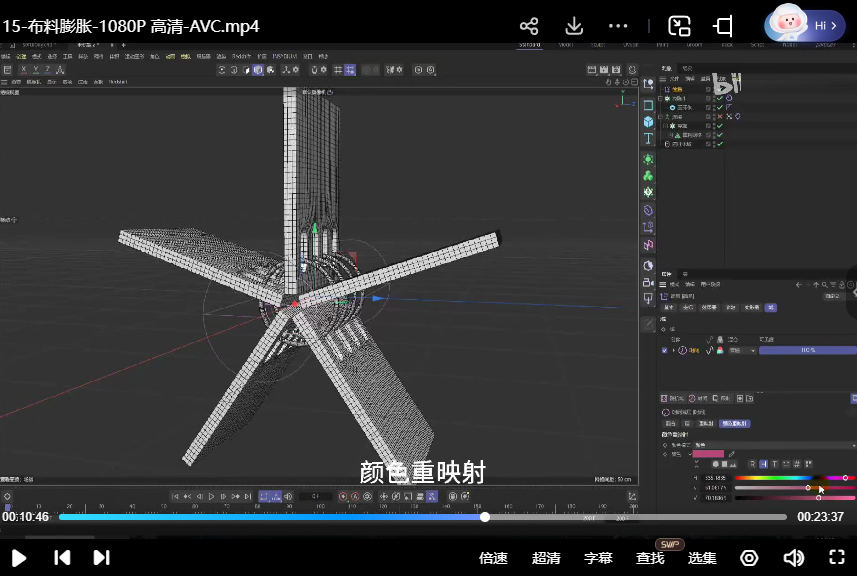The height and width of the screenshot is (576, 857).
Task: Skip to the next video
Action: pos(101,557)
